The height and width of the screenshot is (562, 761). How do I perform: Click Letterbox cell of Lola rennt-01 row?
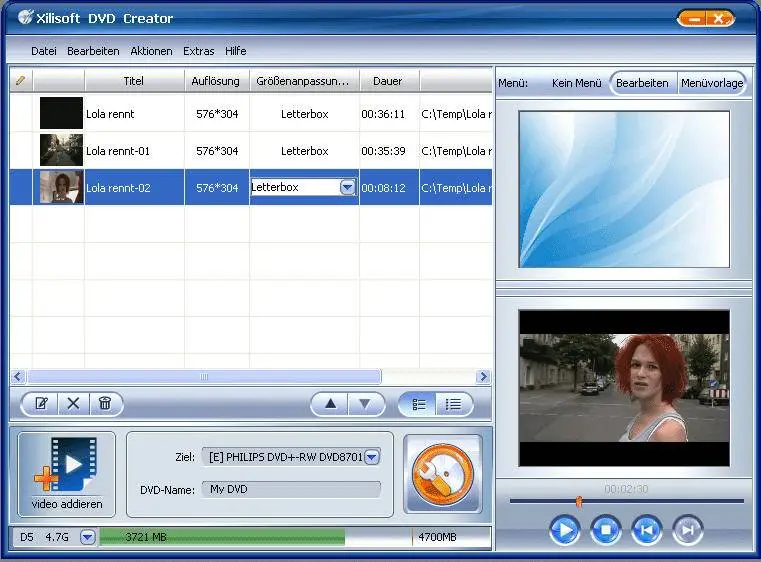(305, 151)
